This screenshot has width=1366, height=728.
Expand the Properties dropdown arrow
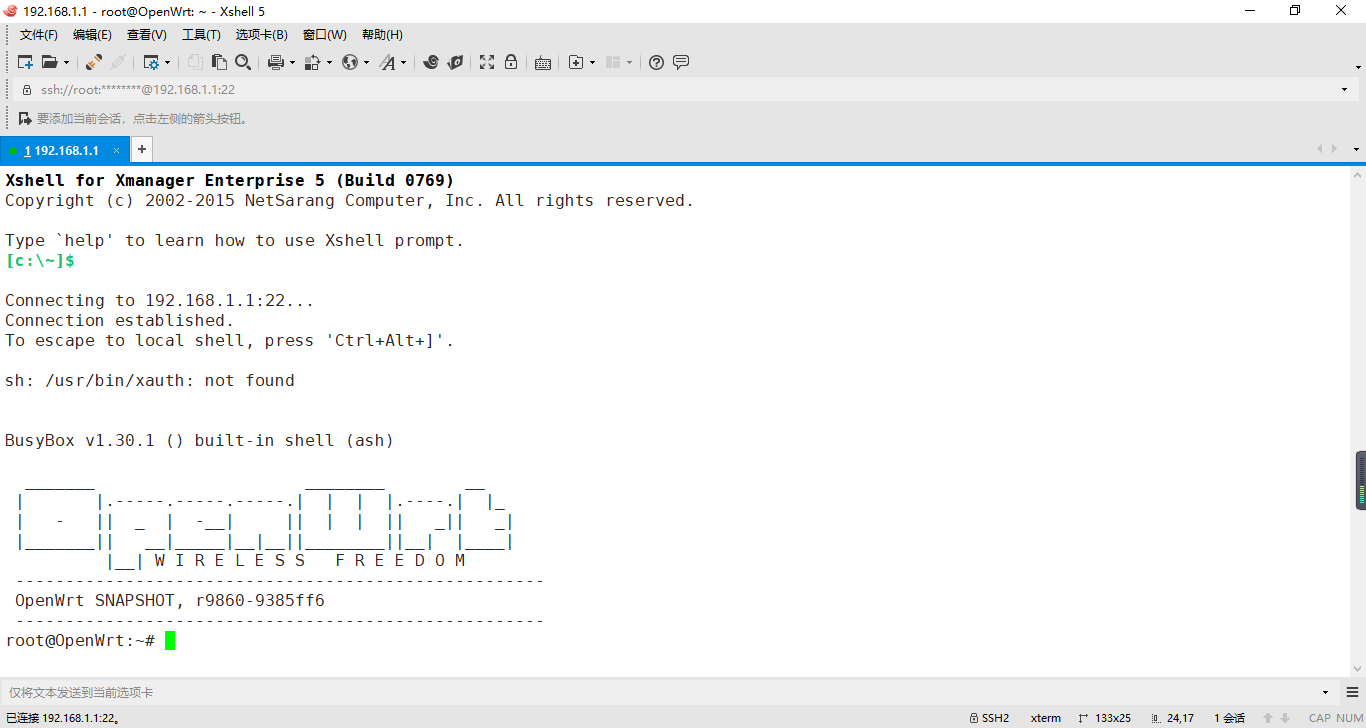[x=167, y=62]
